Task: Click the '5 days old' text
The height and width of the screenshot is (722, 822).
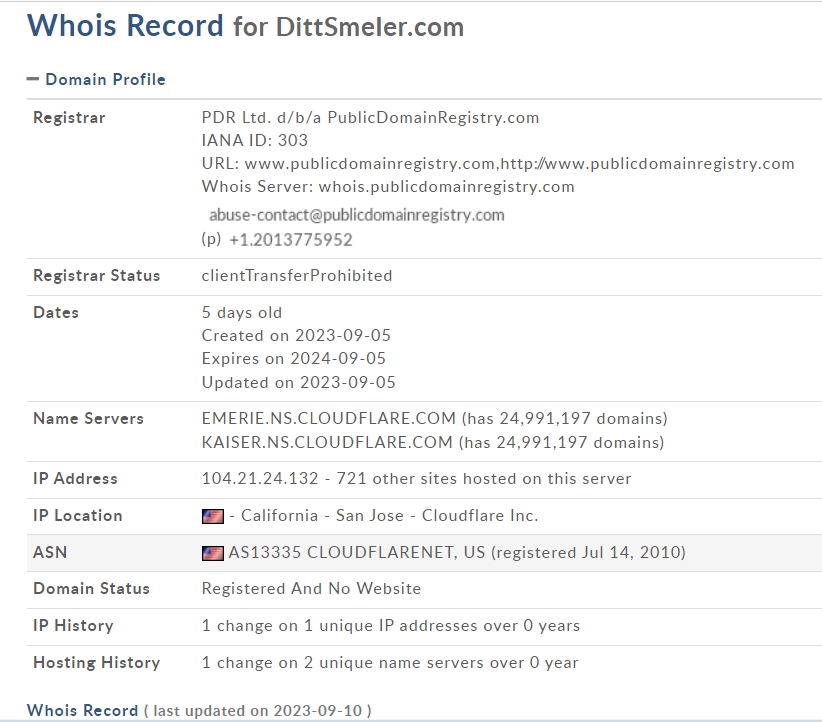Action: click(x=242, y=313)
